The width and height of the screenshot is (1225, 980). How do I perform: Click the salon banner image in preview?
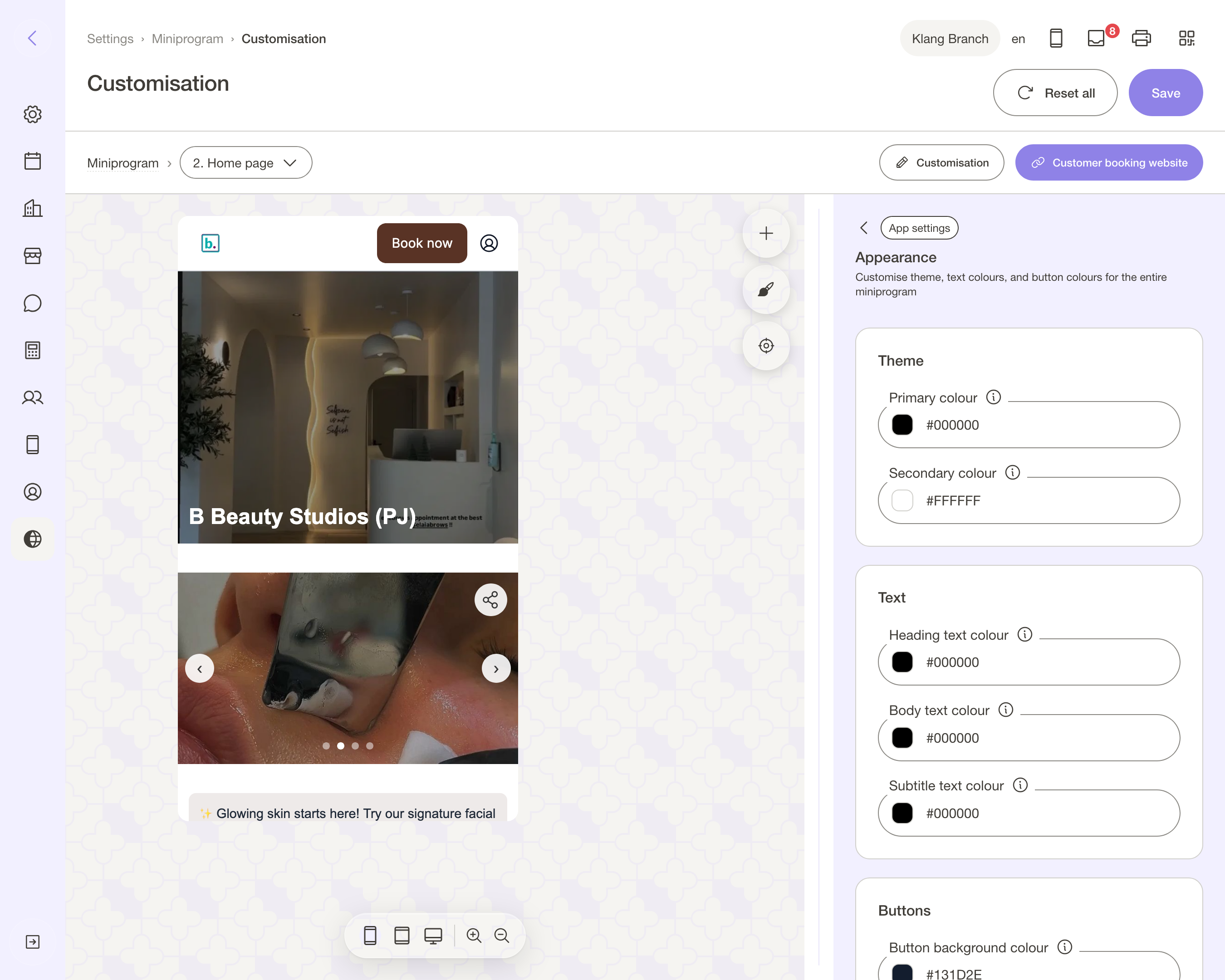coord(348,407)
